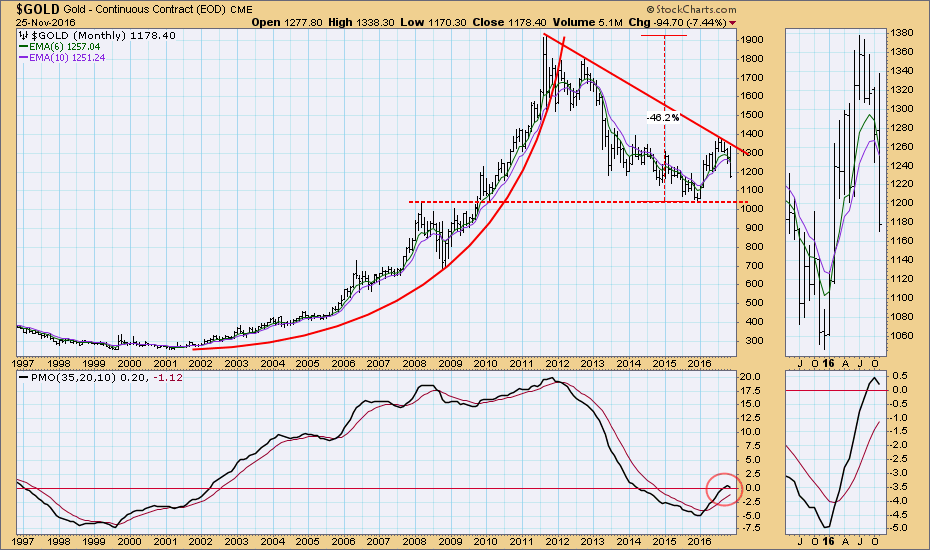Click the 300 price axis label
930x550 pixels.
click(754, 341)
